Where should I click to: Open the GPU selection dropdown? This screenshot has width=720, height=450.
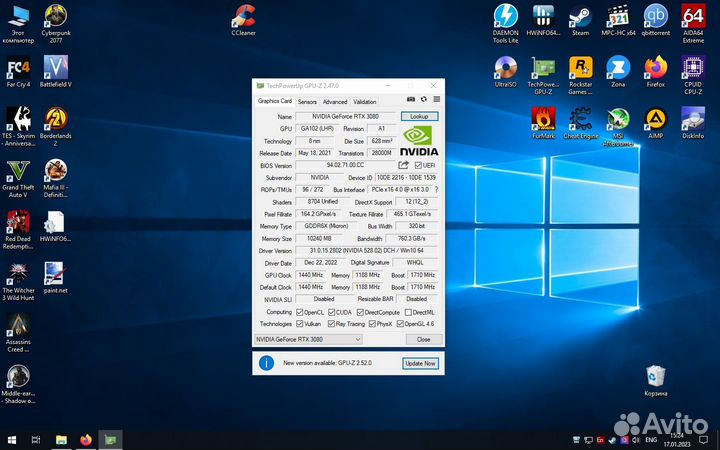pyautogui.click(x=308, y=339)
